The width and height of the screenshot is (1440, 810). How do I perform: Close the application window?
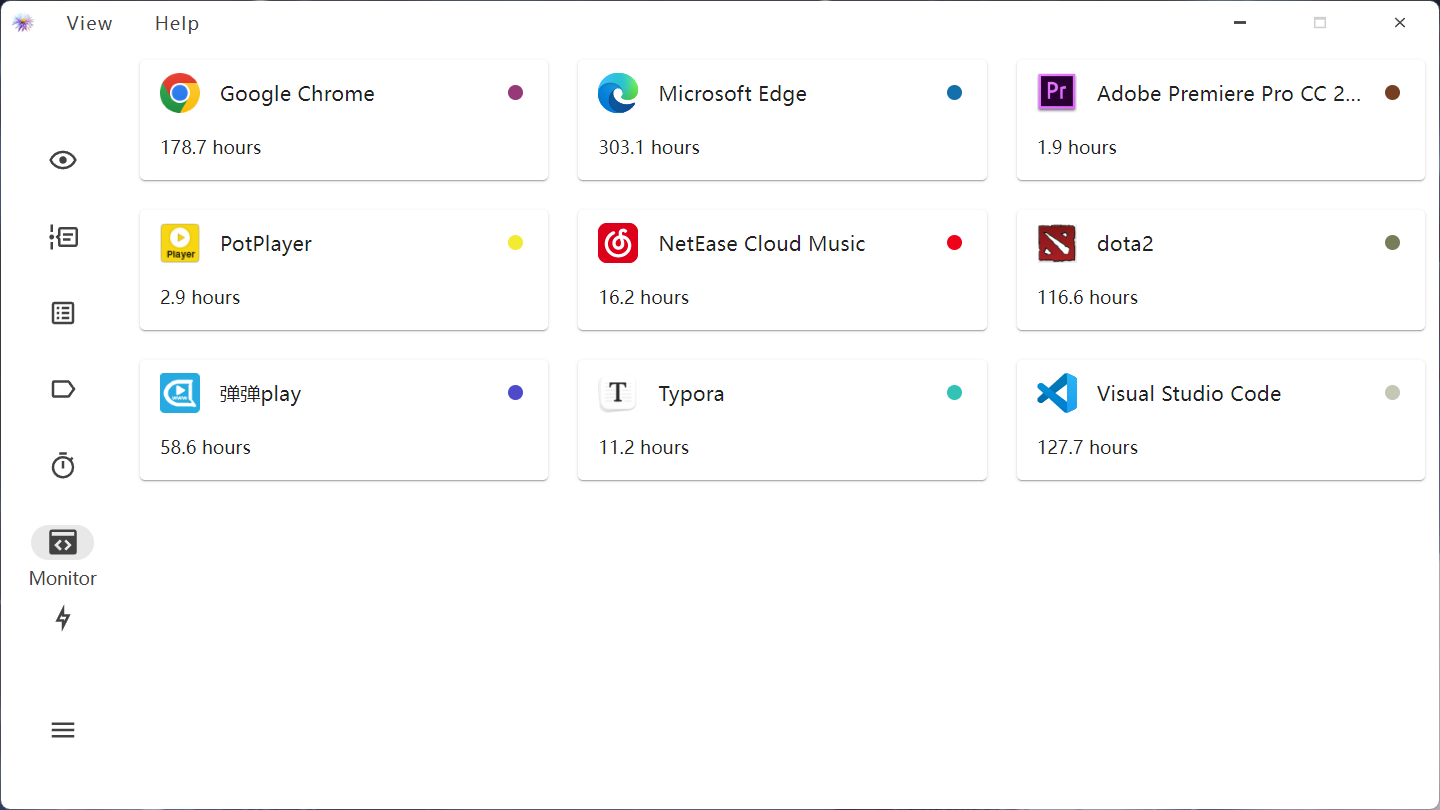[1400, 23]
